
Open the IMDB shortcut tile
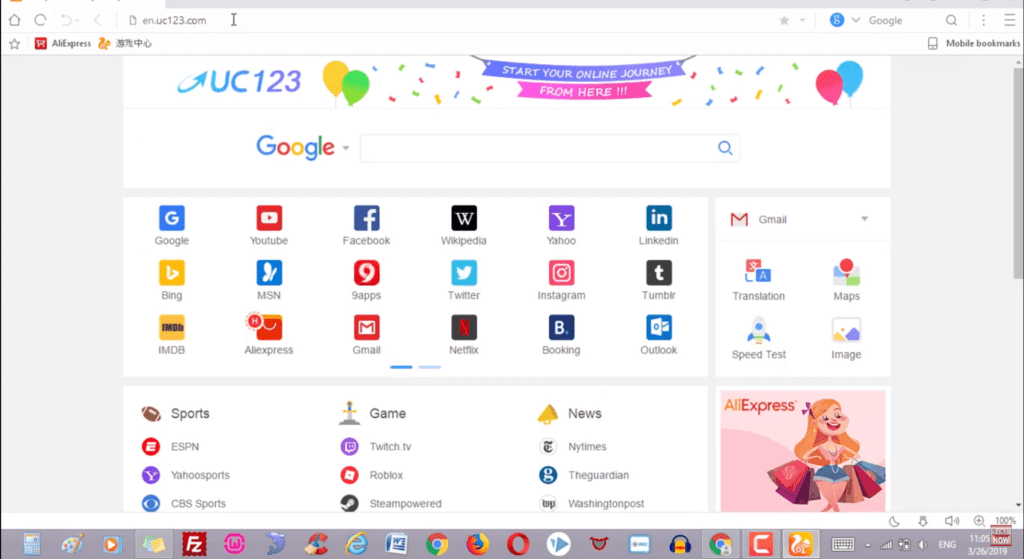[172, 335]
